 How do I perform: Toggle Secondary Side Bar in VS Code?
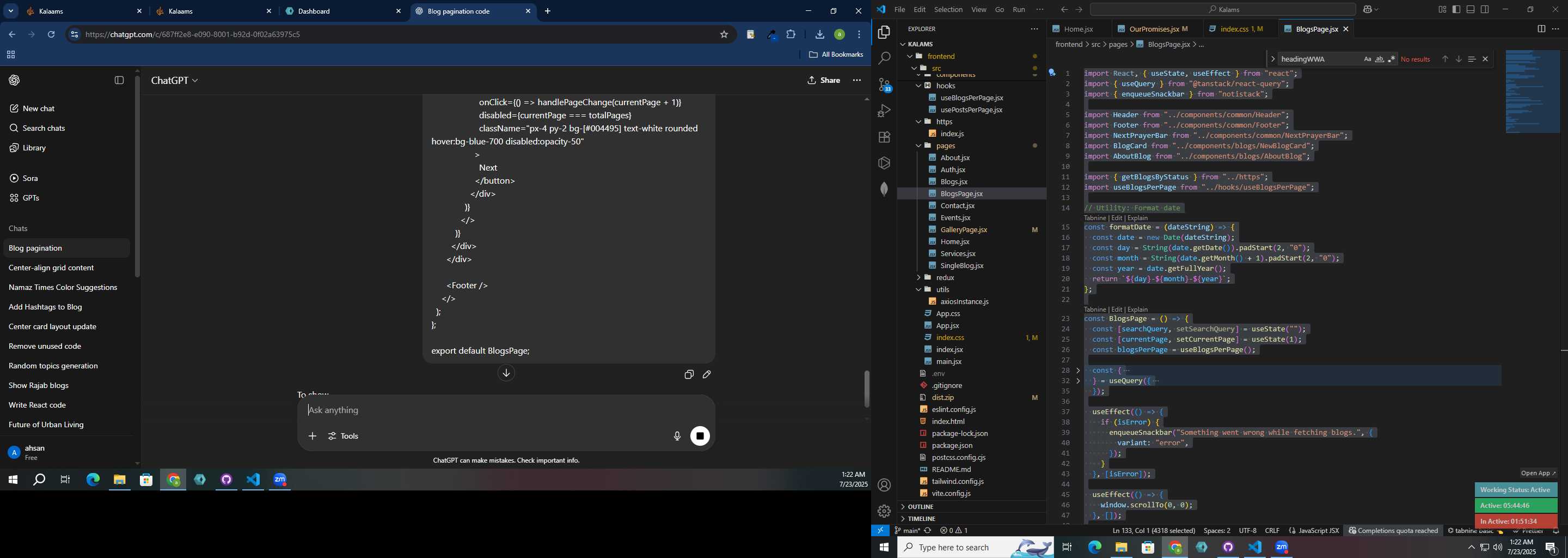1485,10
